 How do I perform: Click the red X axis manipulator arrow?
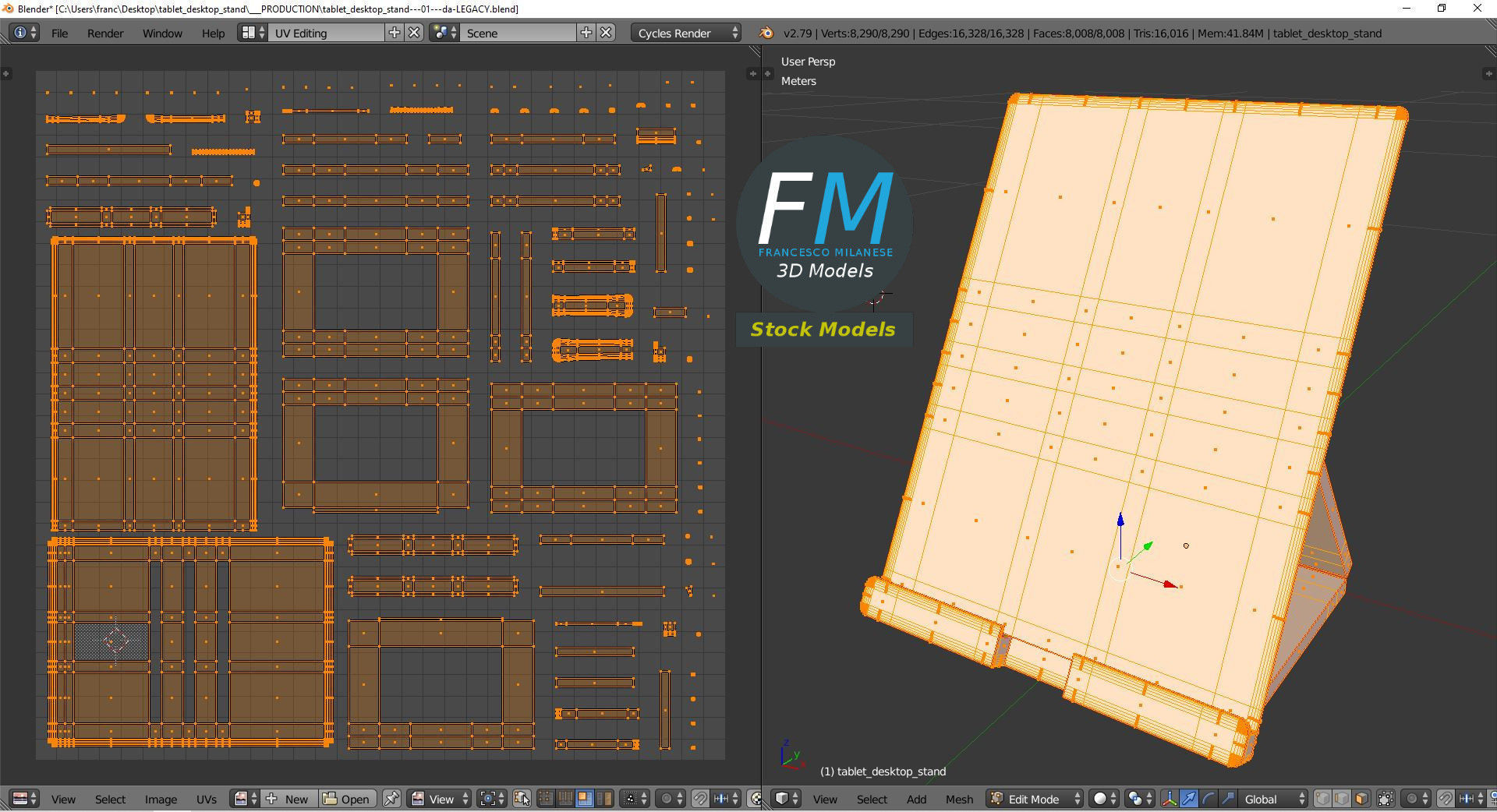1169,584
